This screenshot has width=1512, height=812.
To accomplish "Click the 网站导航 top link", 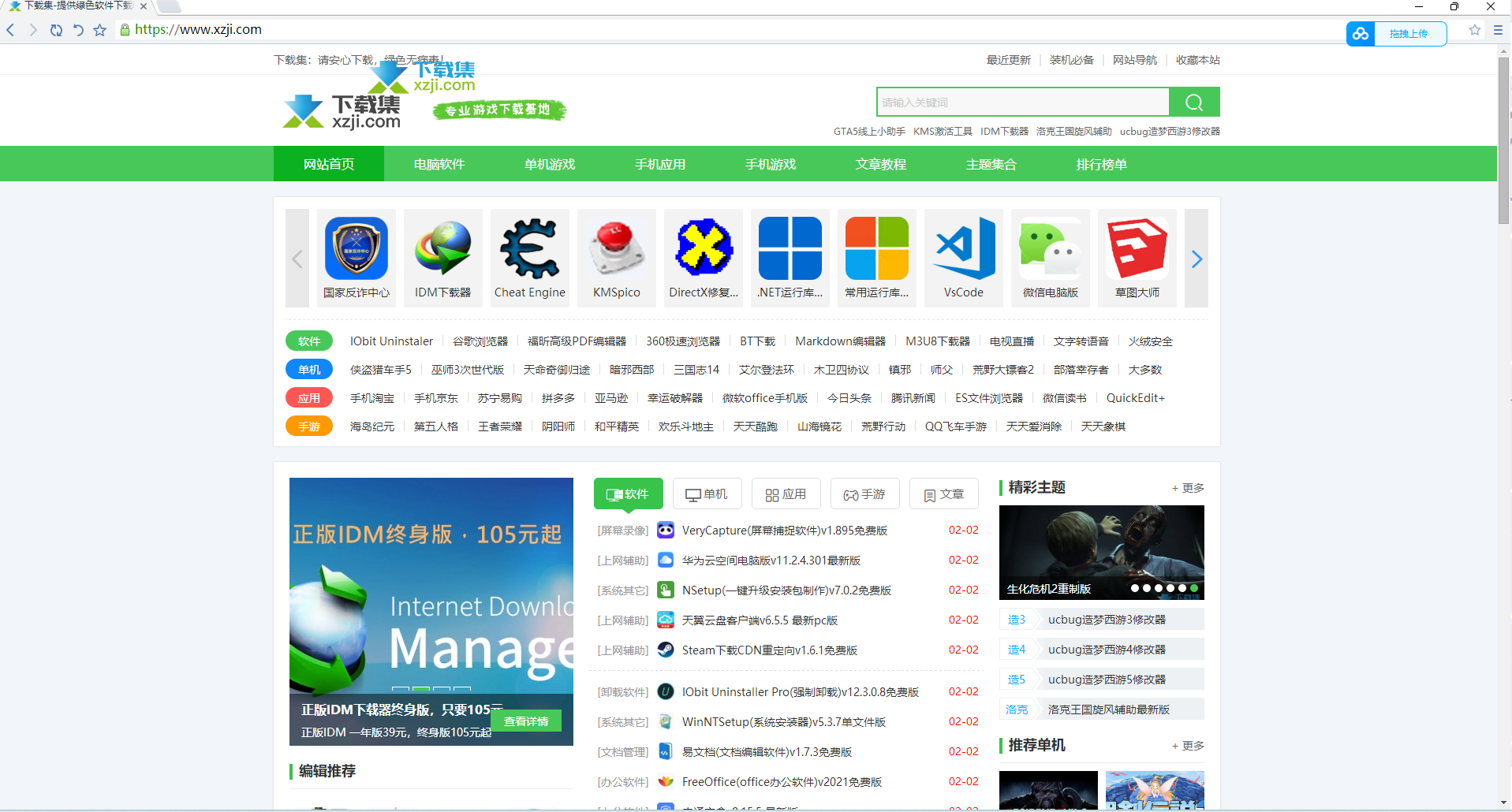I will 1135,60.
